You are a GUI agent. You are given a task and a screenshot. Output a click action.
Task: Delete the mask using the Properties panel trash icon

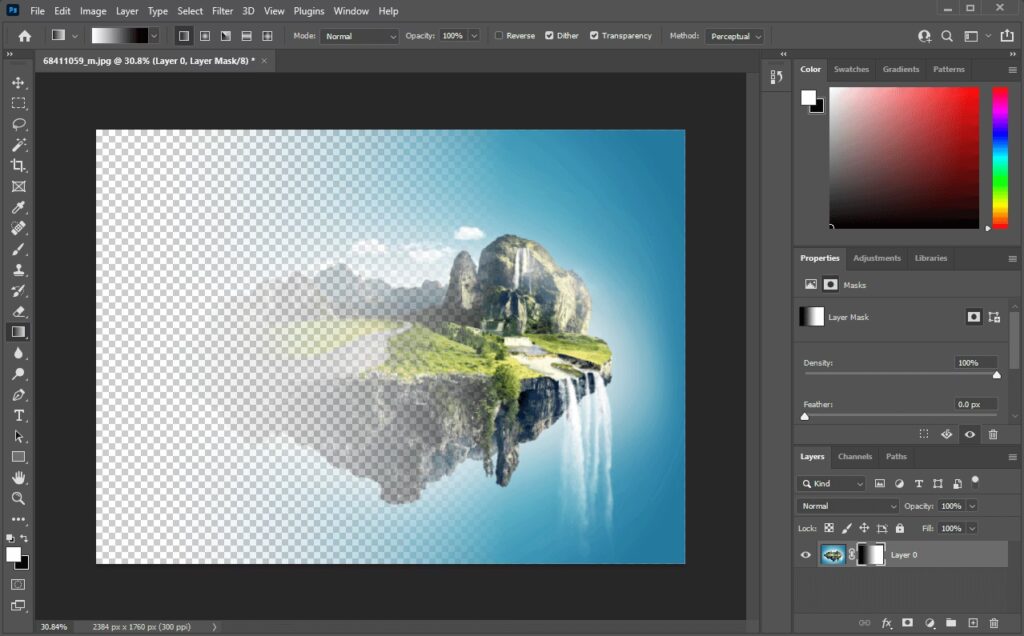click(x=993, y=434)
